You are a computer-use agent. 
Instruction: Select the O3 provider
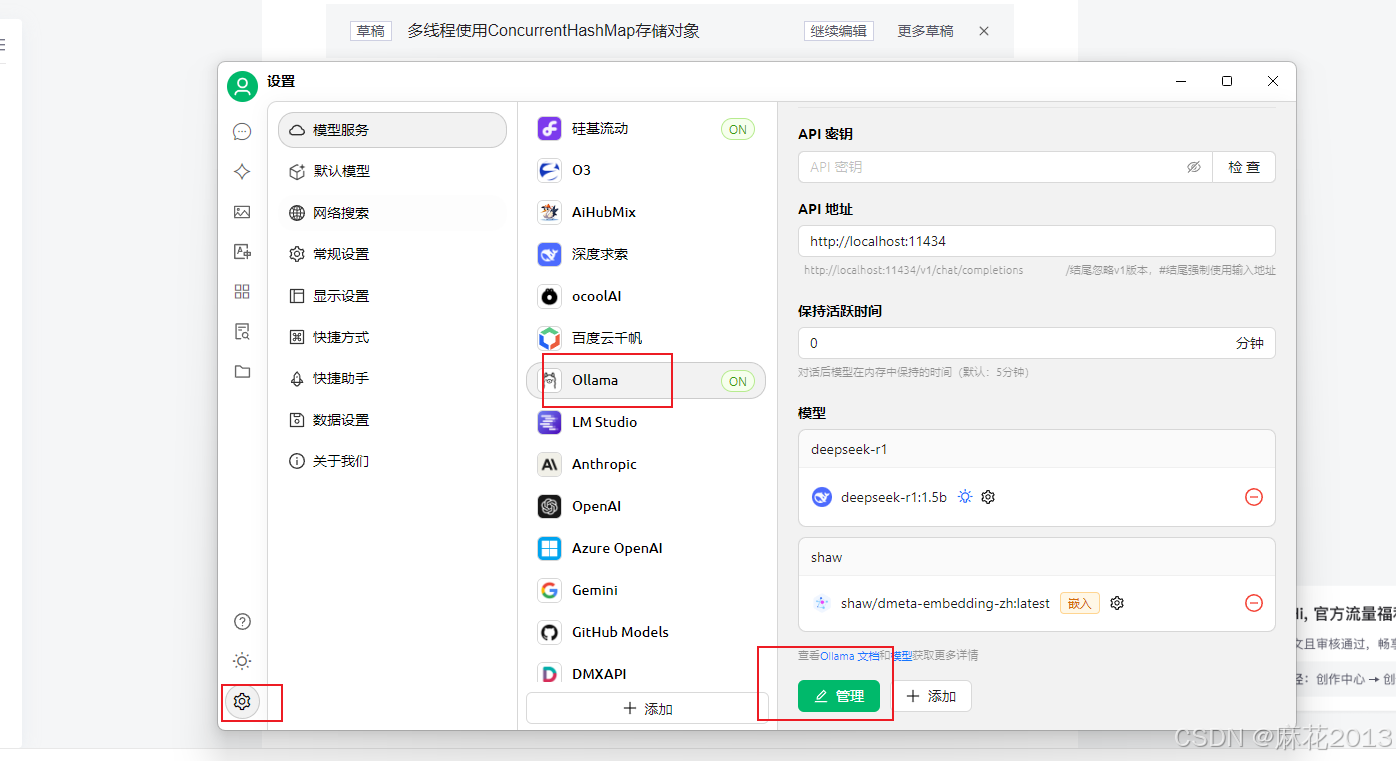(646, 171)
